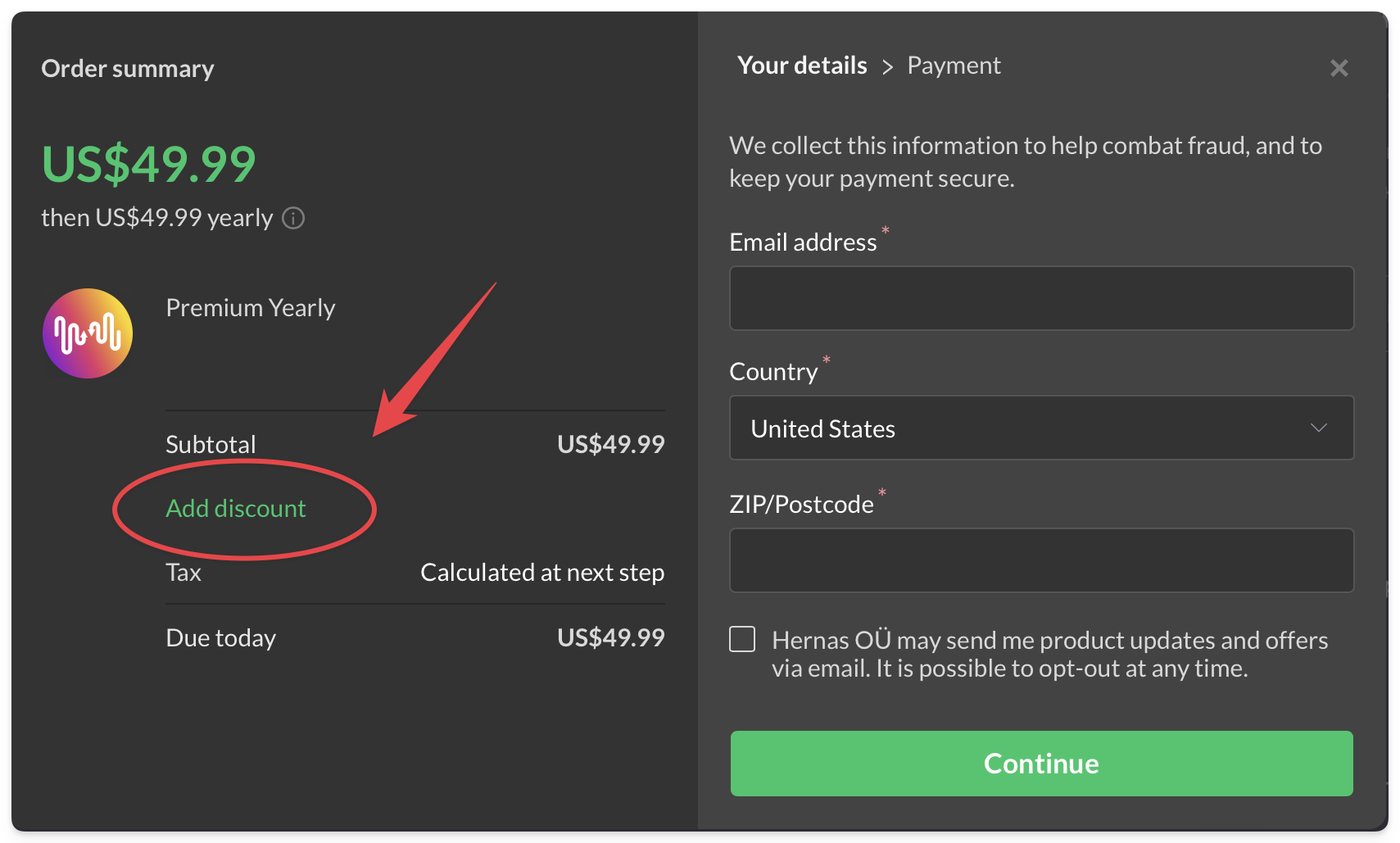
Task: Click the large green US$49.99 total
Action: point(149,164)
